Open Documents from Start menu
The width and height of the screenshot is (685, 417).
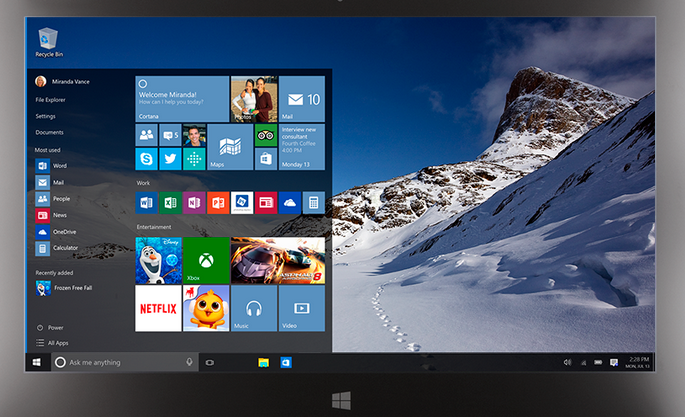click(x=49, y=132)
